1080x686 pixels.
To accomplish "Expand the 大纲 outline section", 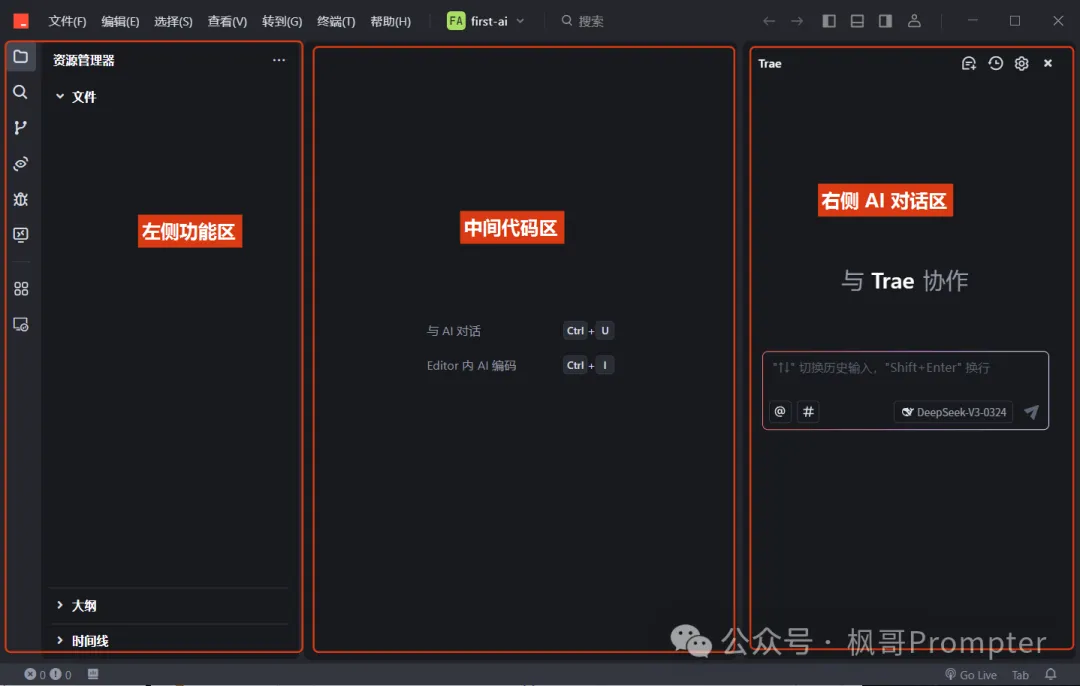I will tap(76, 605).
